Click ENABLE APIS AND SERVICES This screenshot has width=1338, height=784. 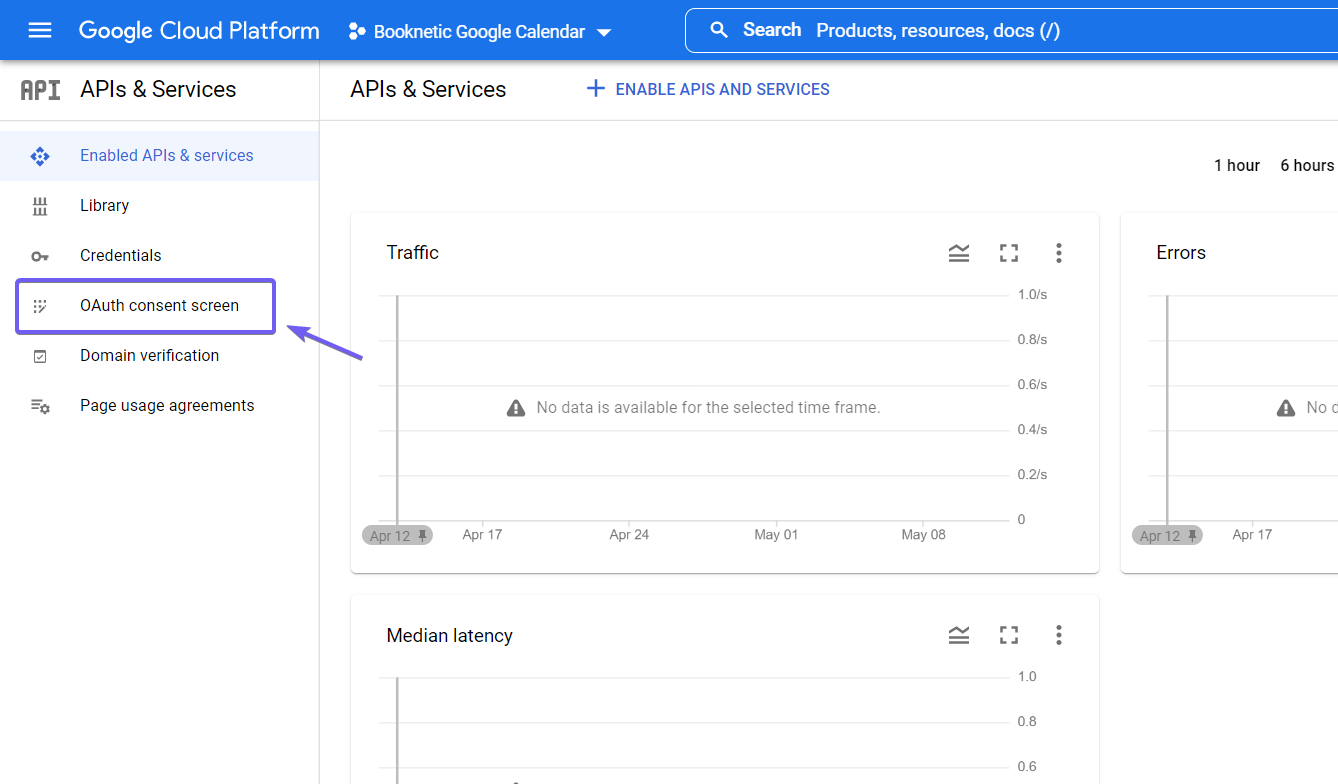[707, 89]
